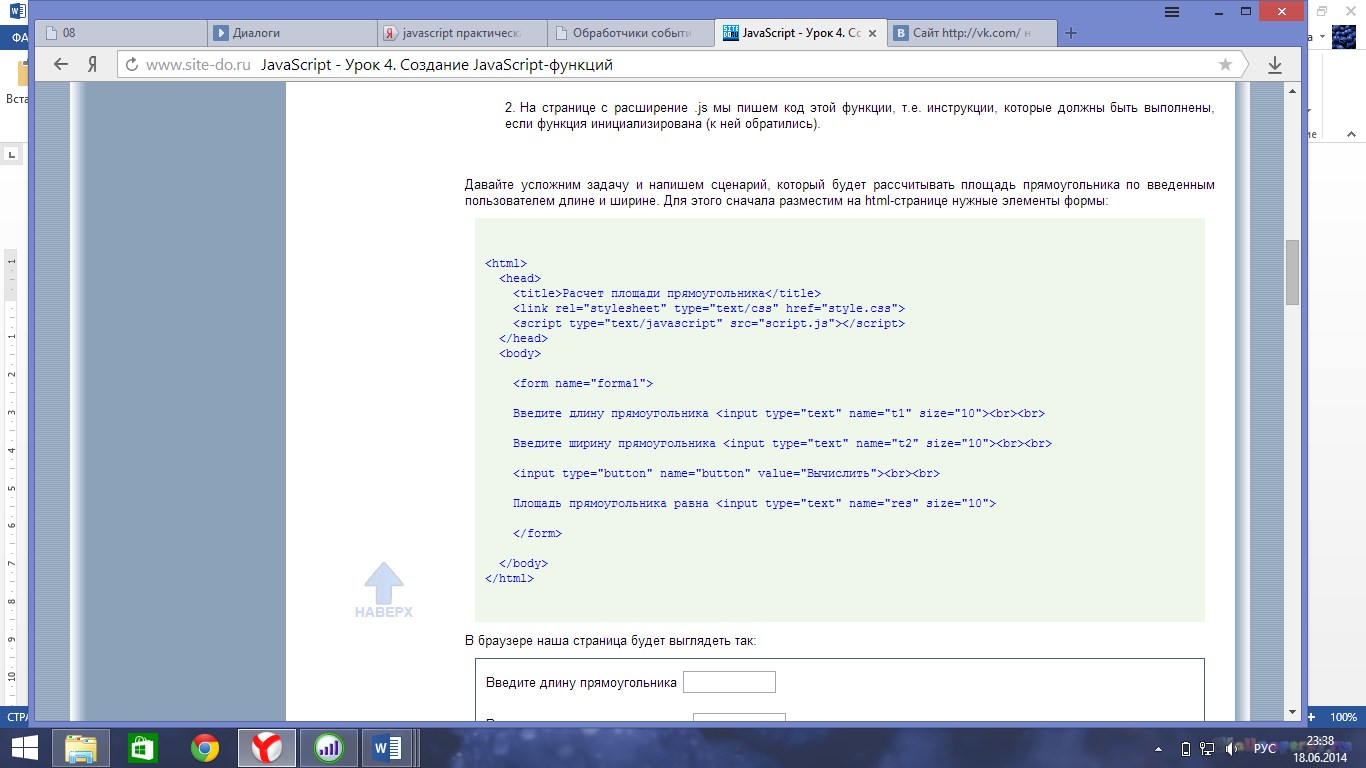Click the script src="script.js" line

[x=709, y=324]
